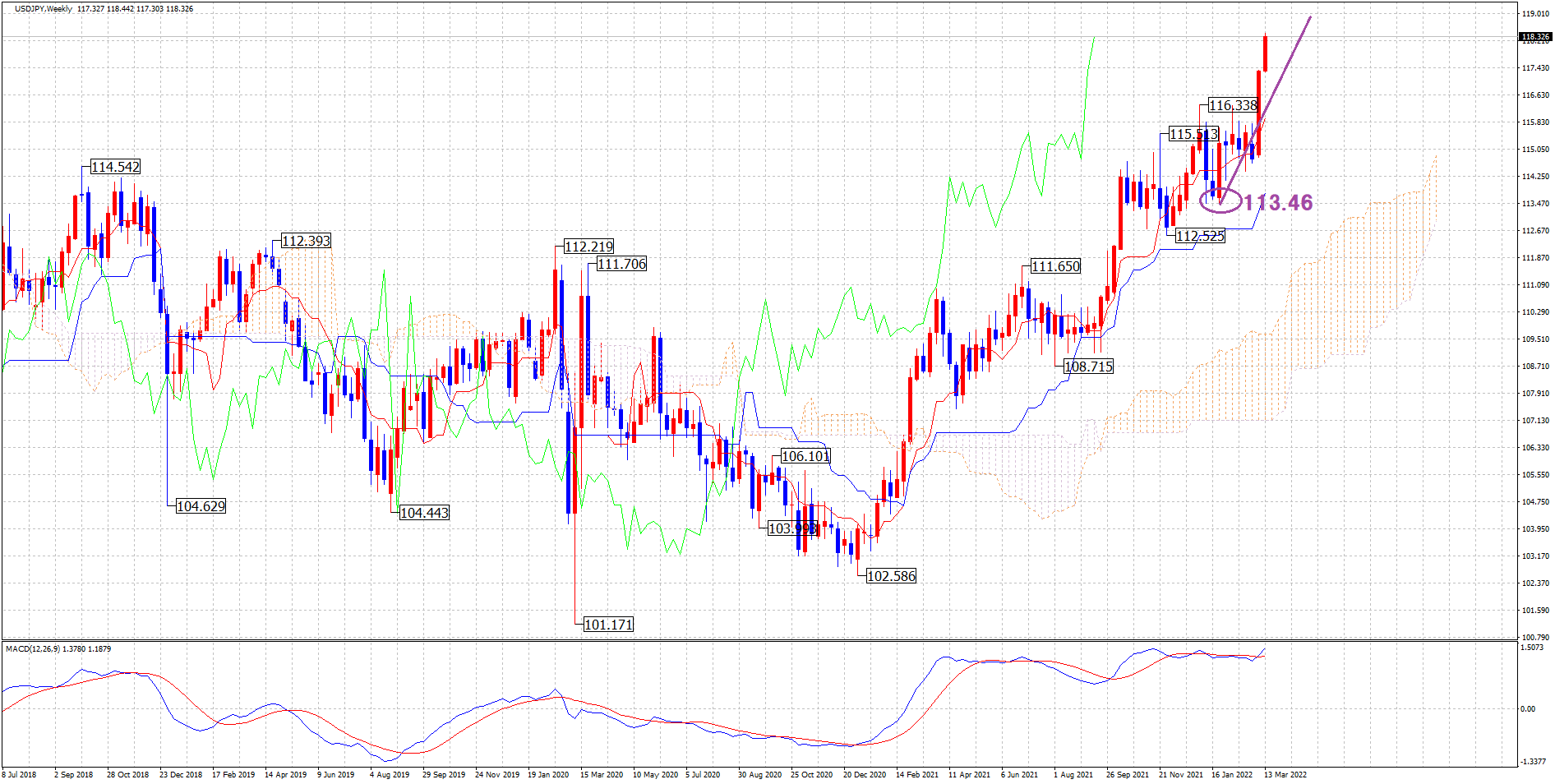Select the 112.393 price label
This screenshot has height=784, width=1555.
point(306,241)
